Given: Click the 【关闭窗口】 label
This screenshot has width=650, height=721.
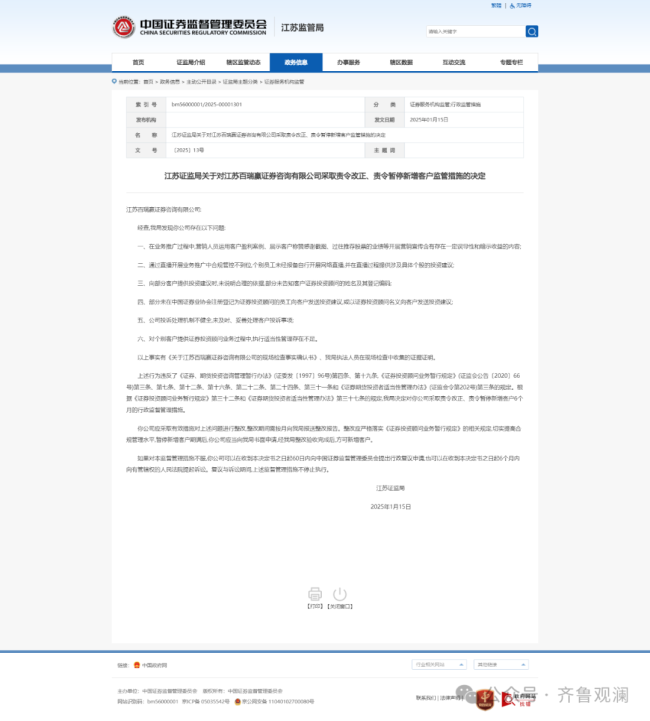Looking at the screenshot, I should [x=340, y=607].
